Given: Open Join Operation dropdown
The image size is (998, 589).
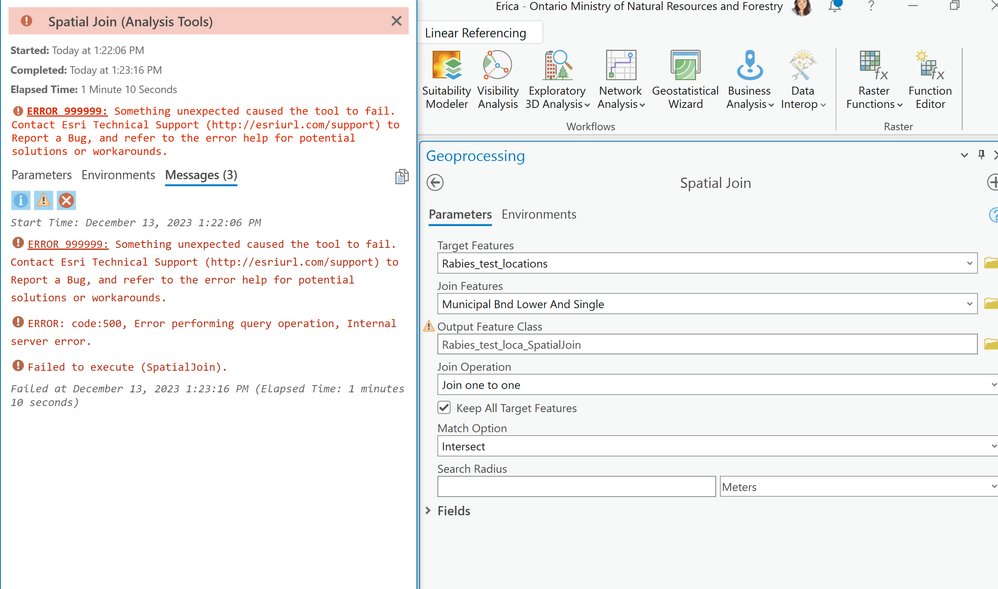Looking at the screenshot, I should click(994, 385).
